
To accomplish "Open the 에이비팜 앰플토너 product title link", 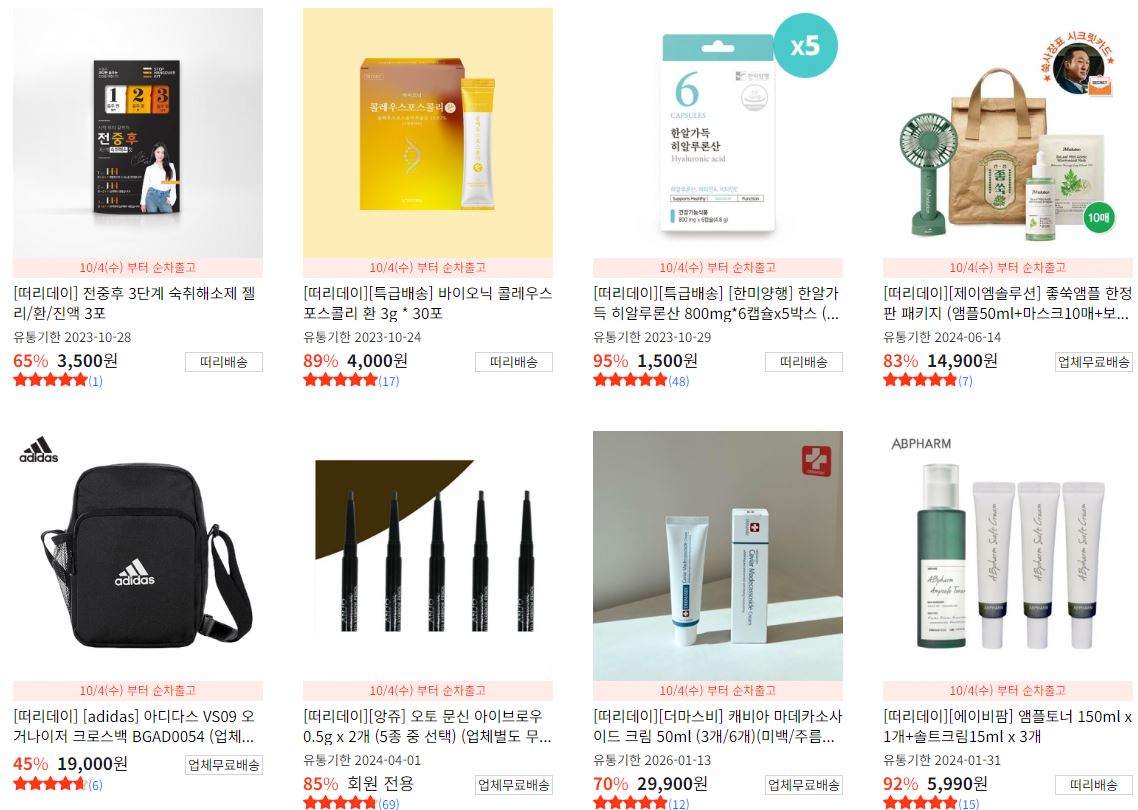I will 1007,727.
